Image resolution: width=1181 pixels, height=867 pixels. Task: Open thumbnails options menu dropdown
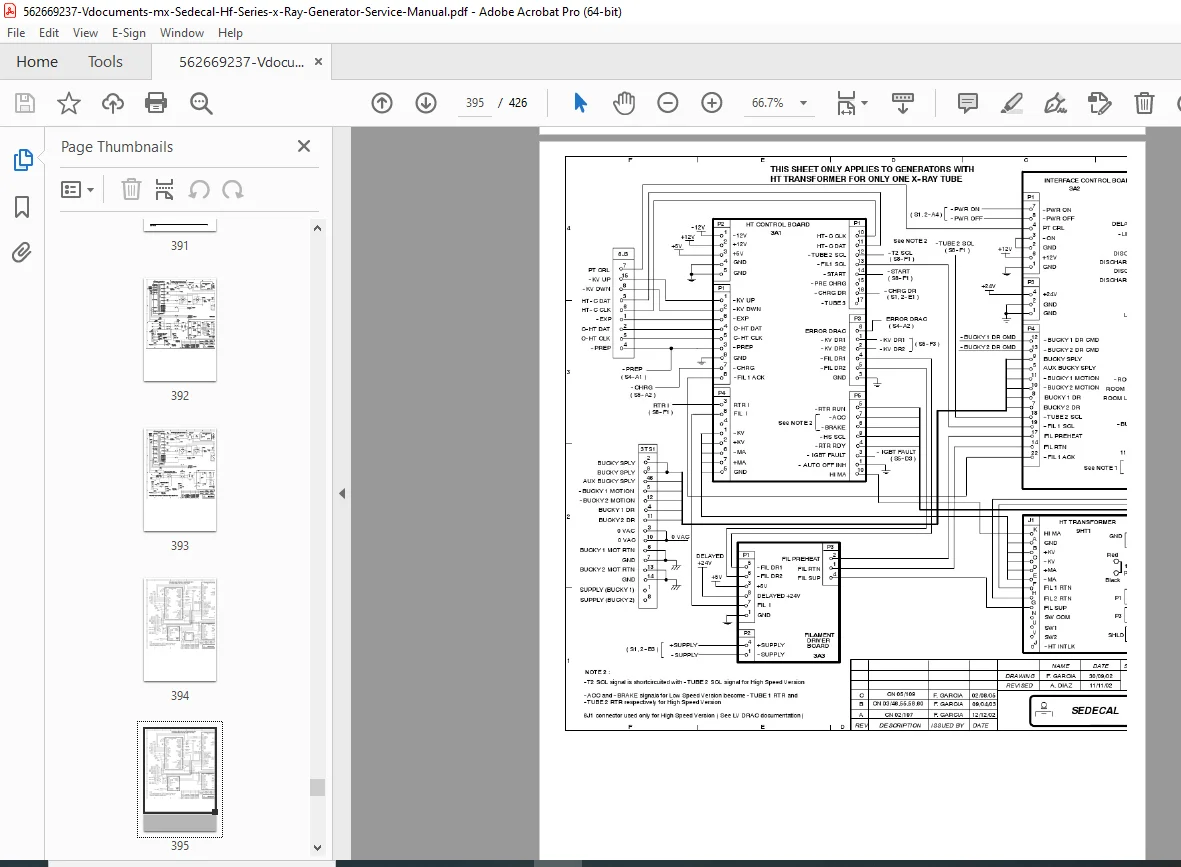click(78, 190)
